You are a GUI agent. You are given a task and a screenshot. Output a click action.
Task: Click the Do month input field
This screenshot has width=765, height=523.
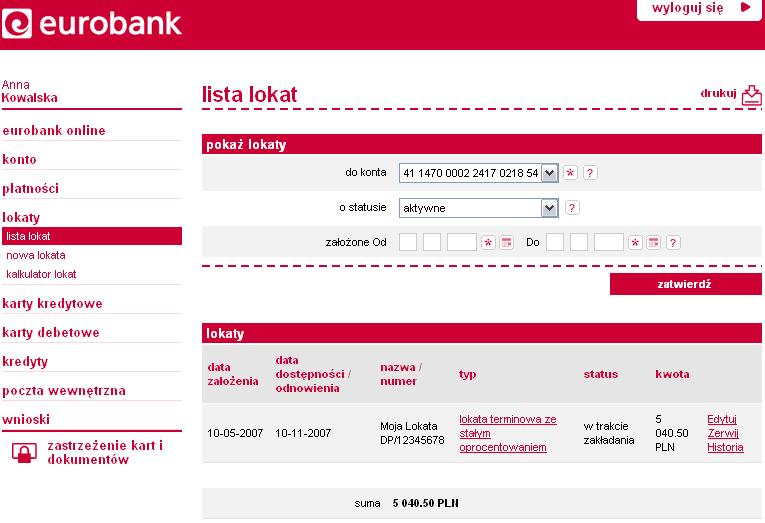(x=579, y=242)
